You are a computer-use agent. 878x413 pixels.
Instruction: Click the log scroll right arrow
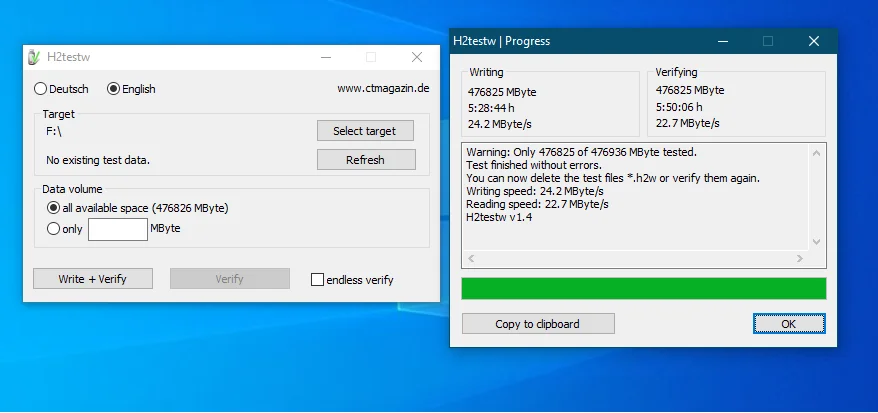point(800,259)
